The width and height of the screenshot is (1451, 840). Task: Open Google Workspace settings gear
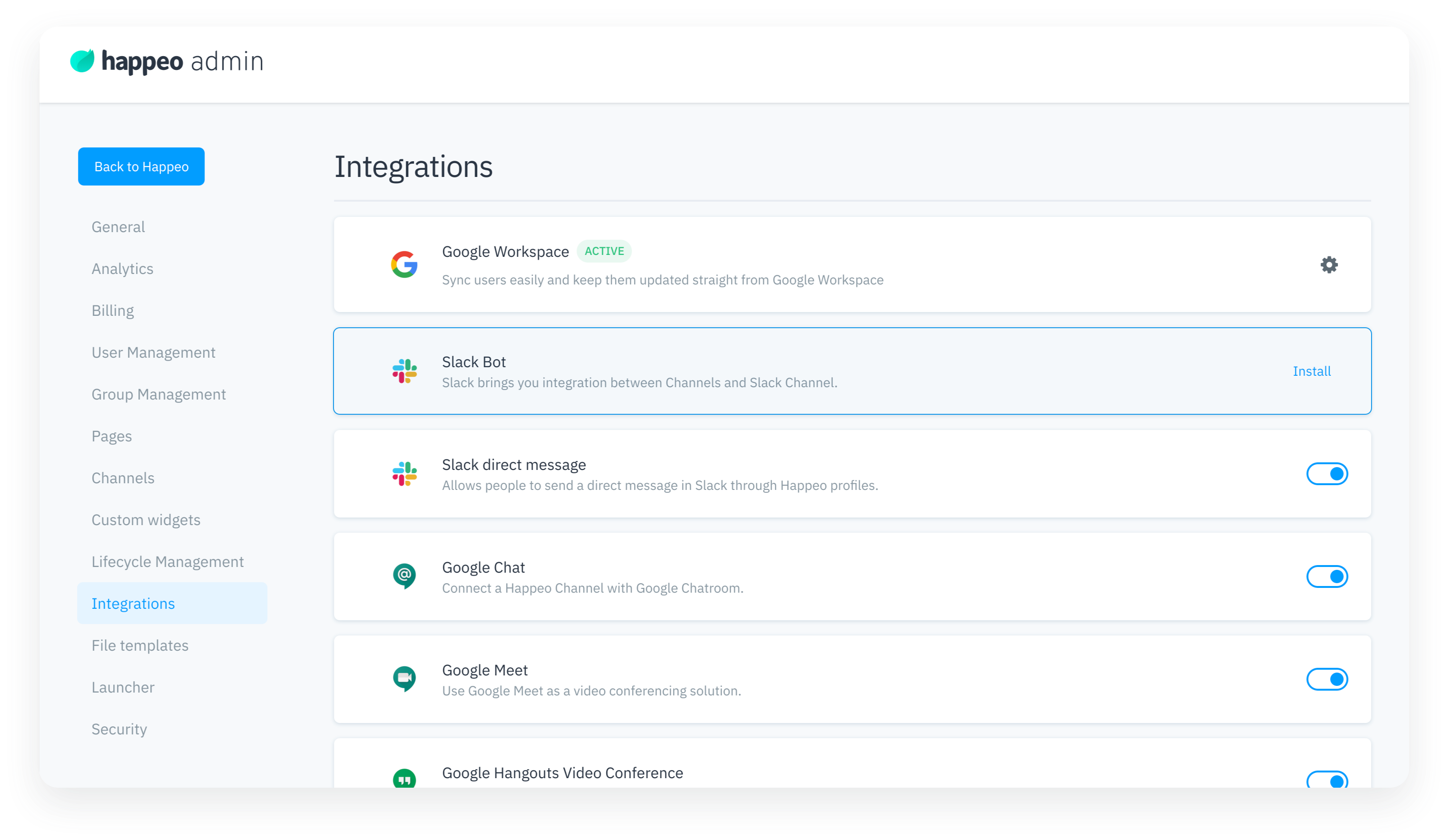pyautogui.click(x=1328, y=265)
